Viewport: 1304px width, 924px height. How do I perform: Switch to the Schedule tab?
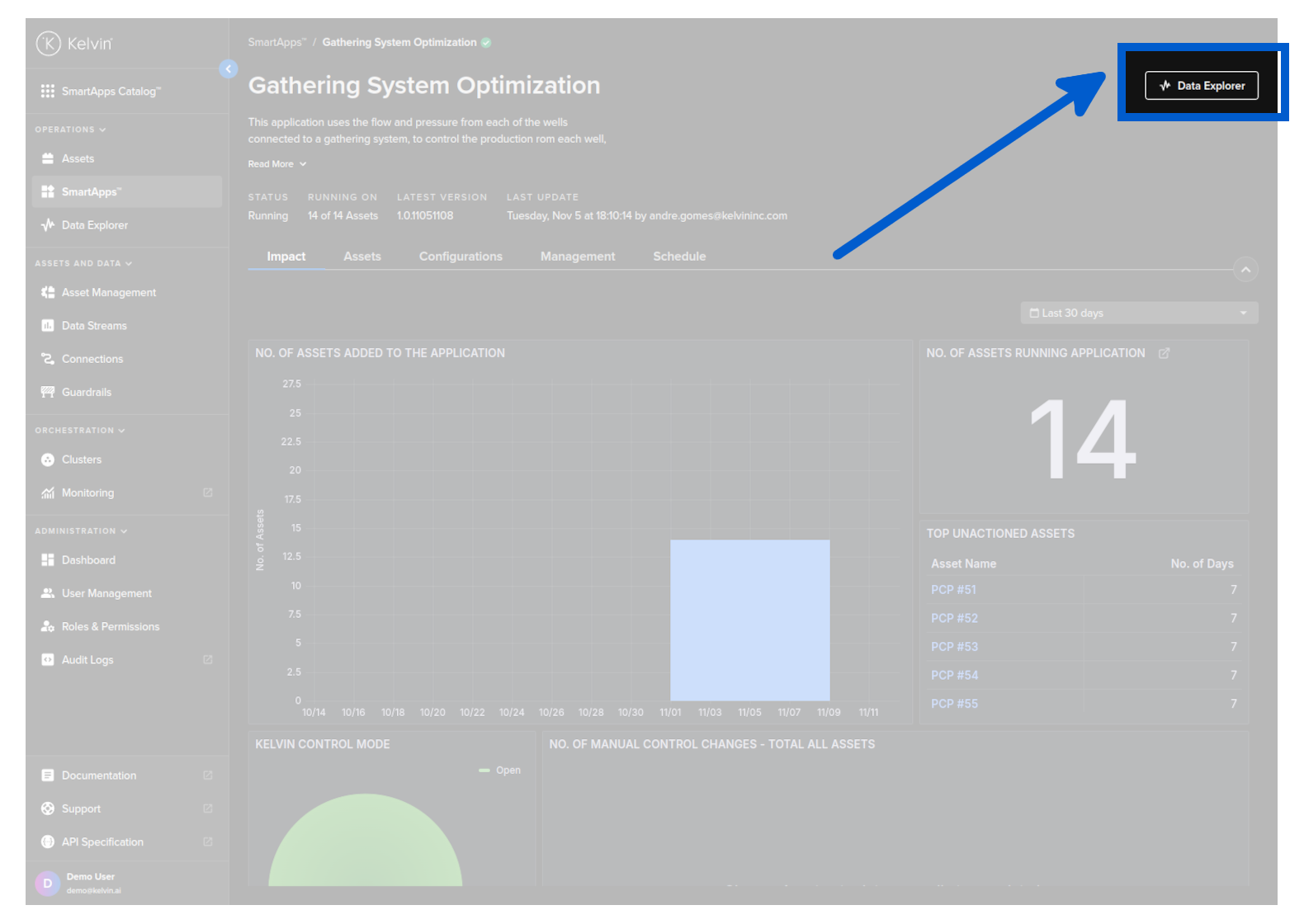(679, 257)
